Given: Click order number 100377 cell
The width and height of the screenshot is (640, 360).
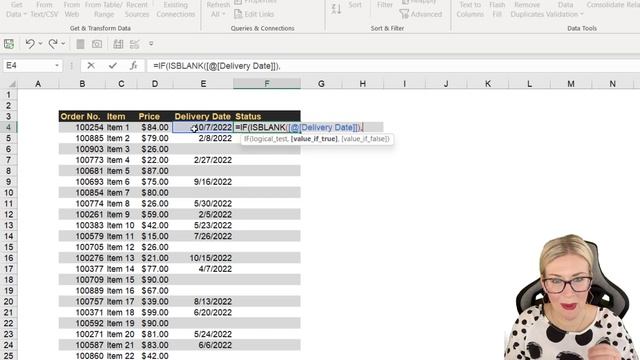Looking at the screenshot, I should [x=82, y=269].
